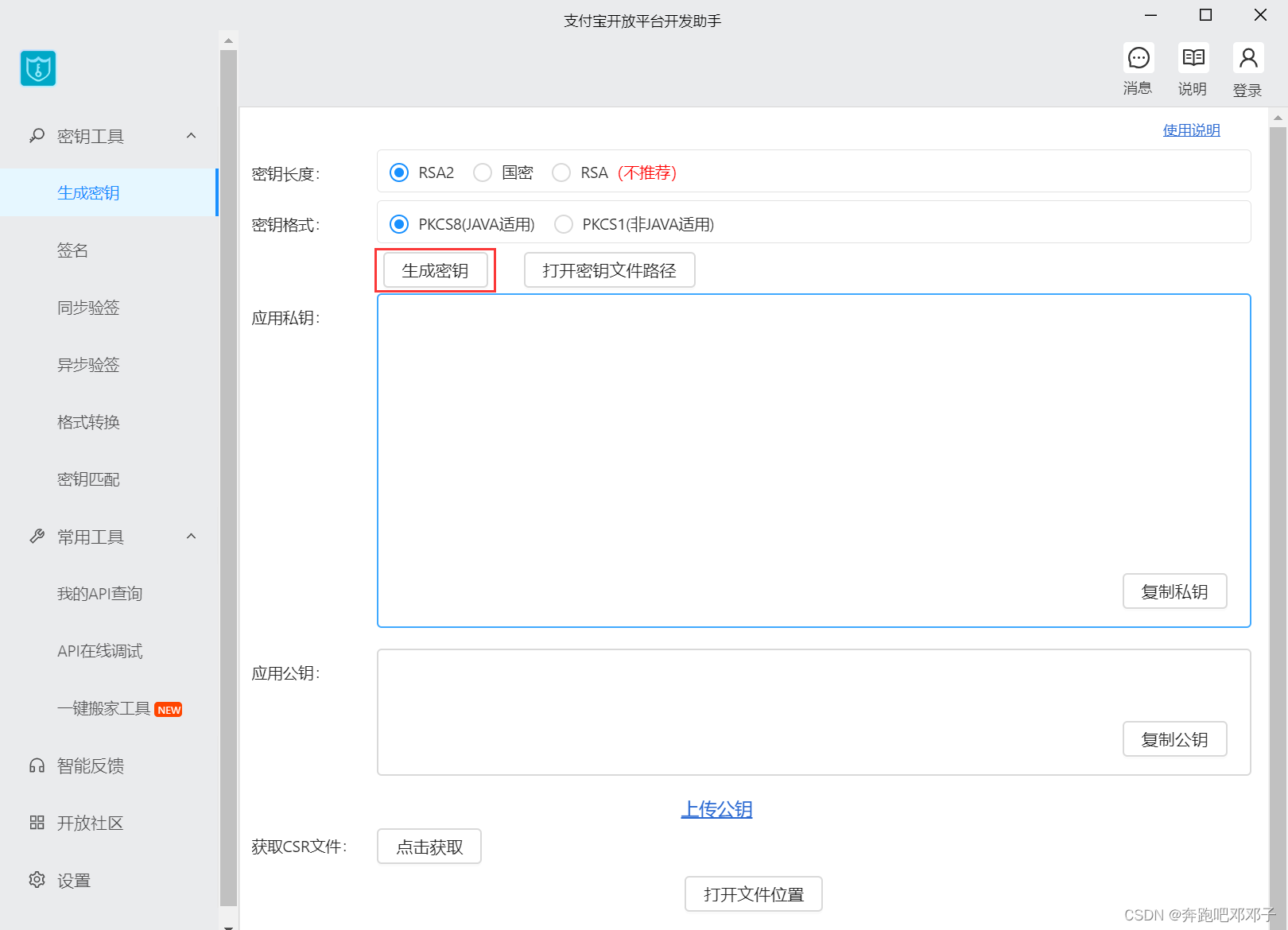Click the 打开文件位置 button
The width and height of the screenshot is (1288, 930).
pyautogui.click(x=754, y=894)
